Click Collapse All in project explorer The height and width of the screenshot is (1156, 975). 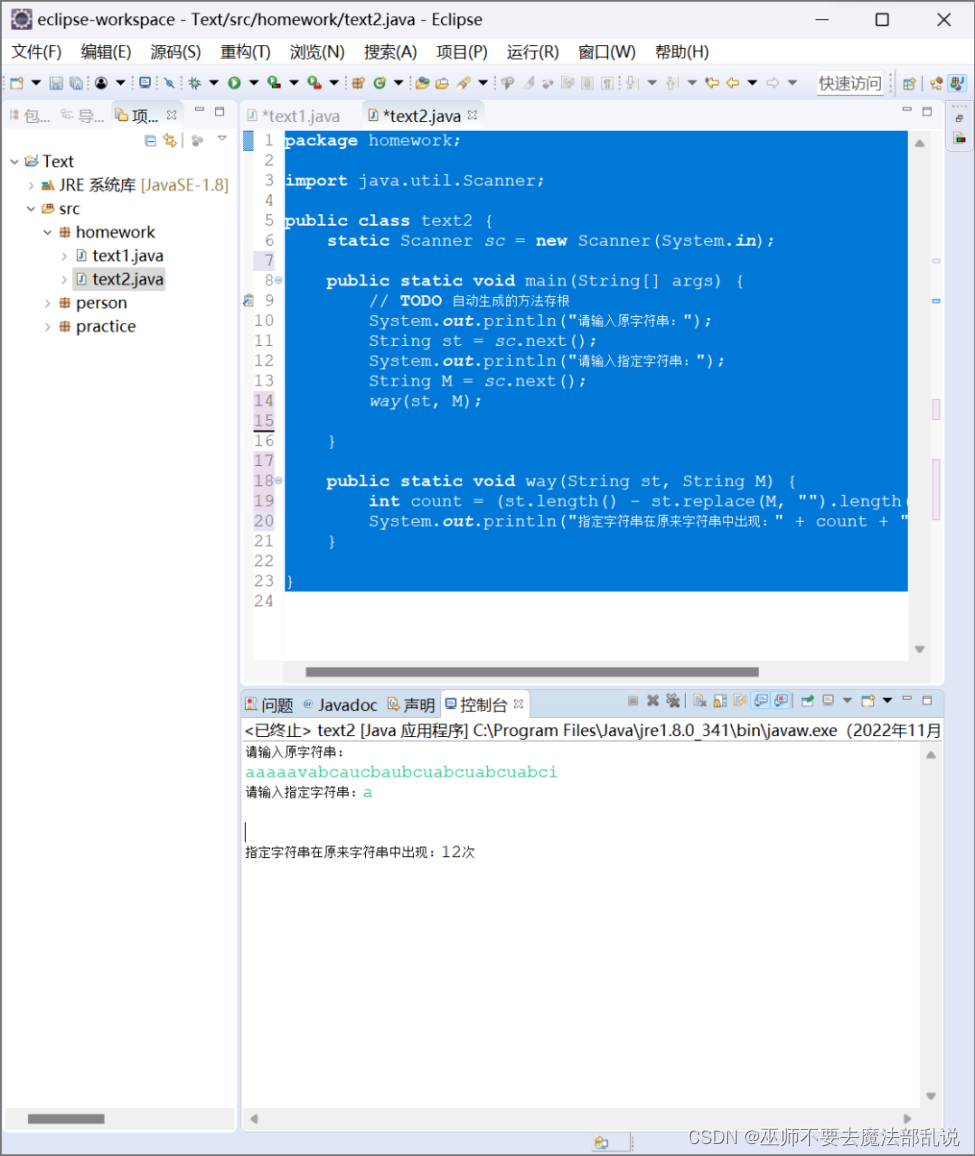click(x=150, y=140)
